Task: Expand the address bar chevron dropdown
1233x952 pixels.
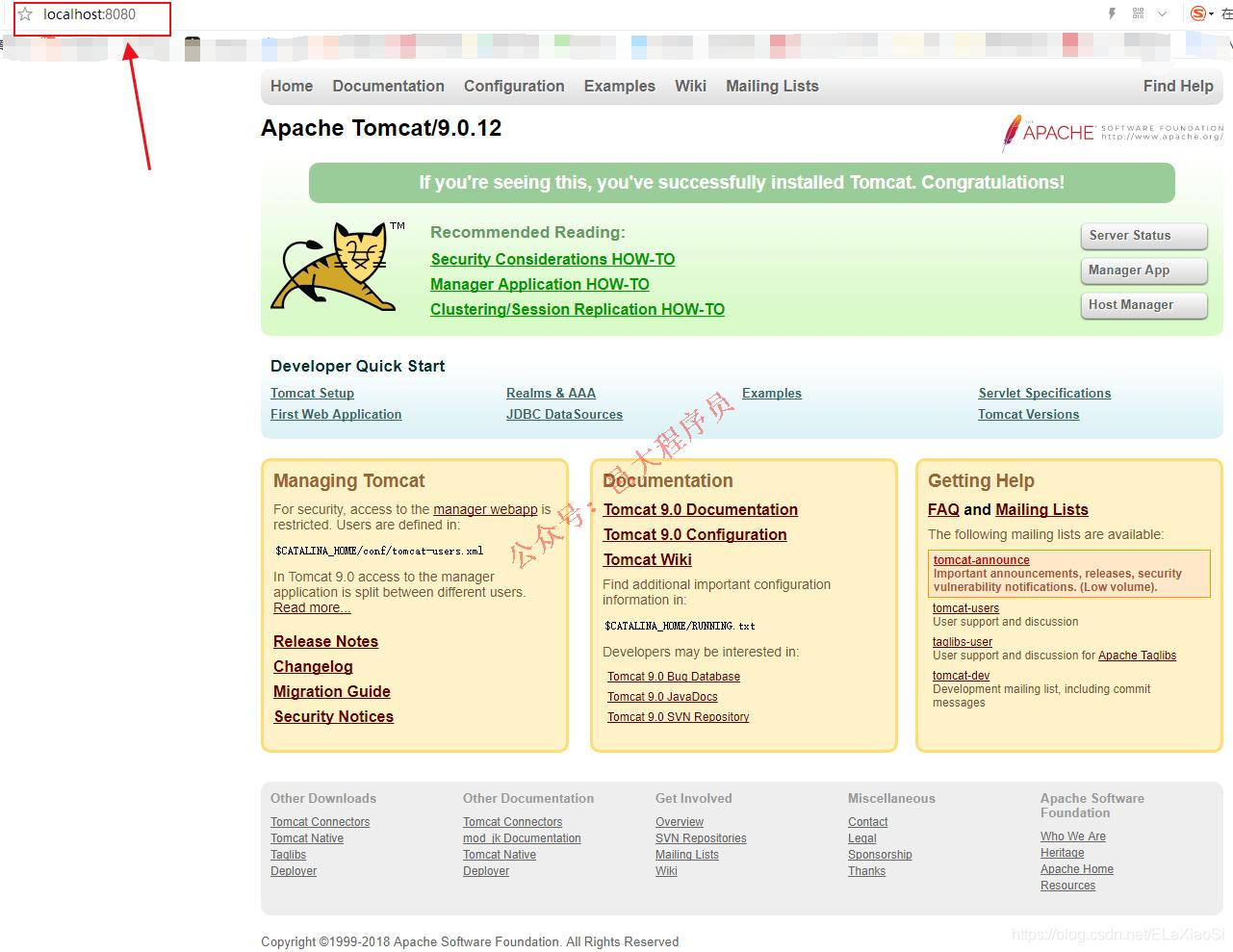Action: (x=1162, y=13)
